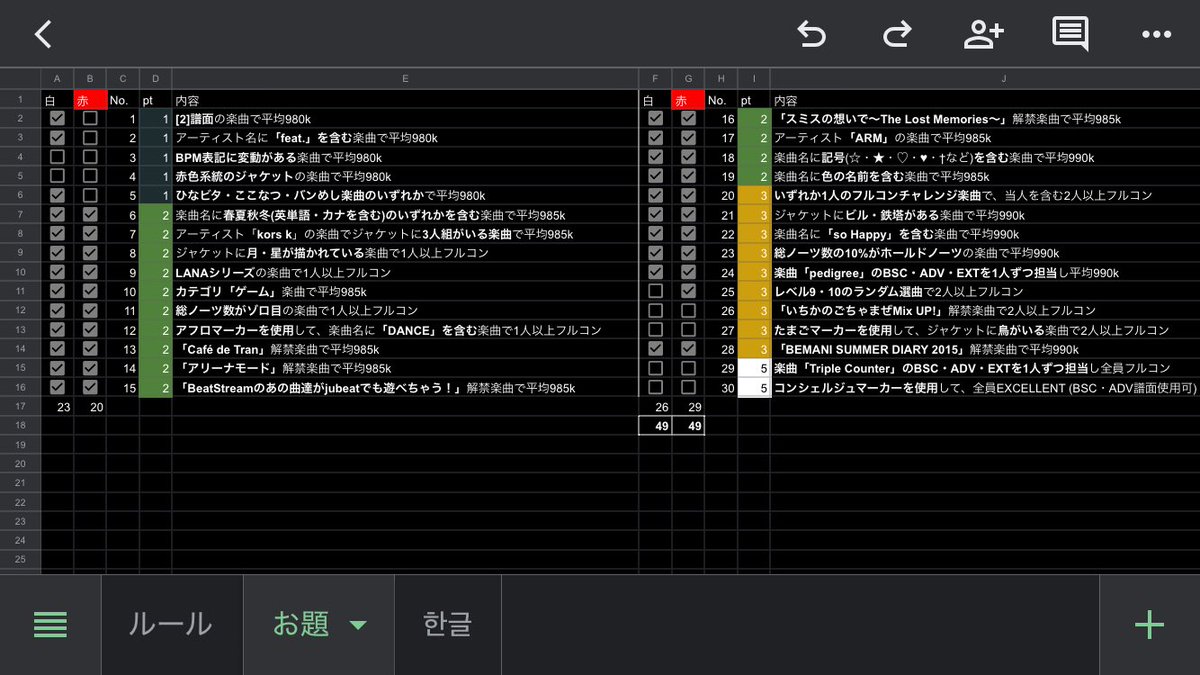Screen dimensions: 1200x675
Task: Switch to the 한글 sheet tab
Action: pos(448,624)
